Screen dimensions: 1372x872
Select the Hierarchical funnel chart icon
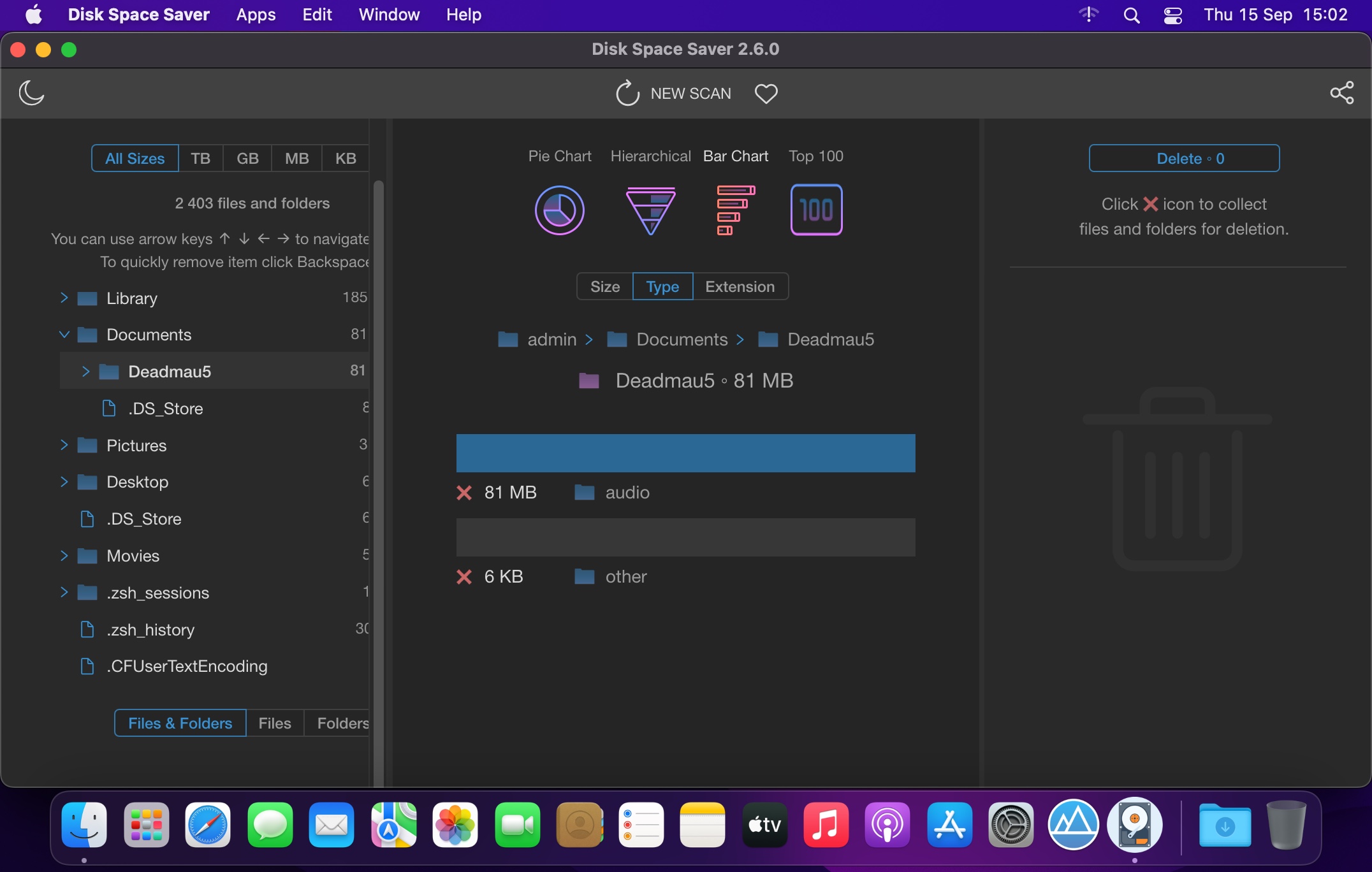pos(650,210)
